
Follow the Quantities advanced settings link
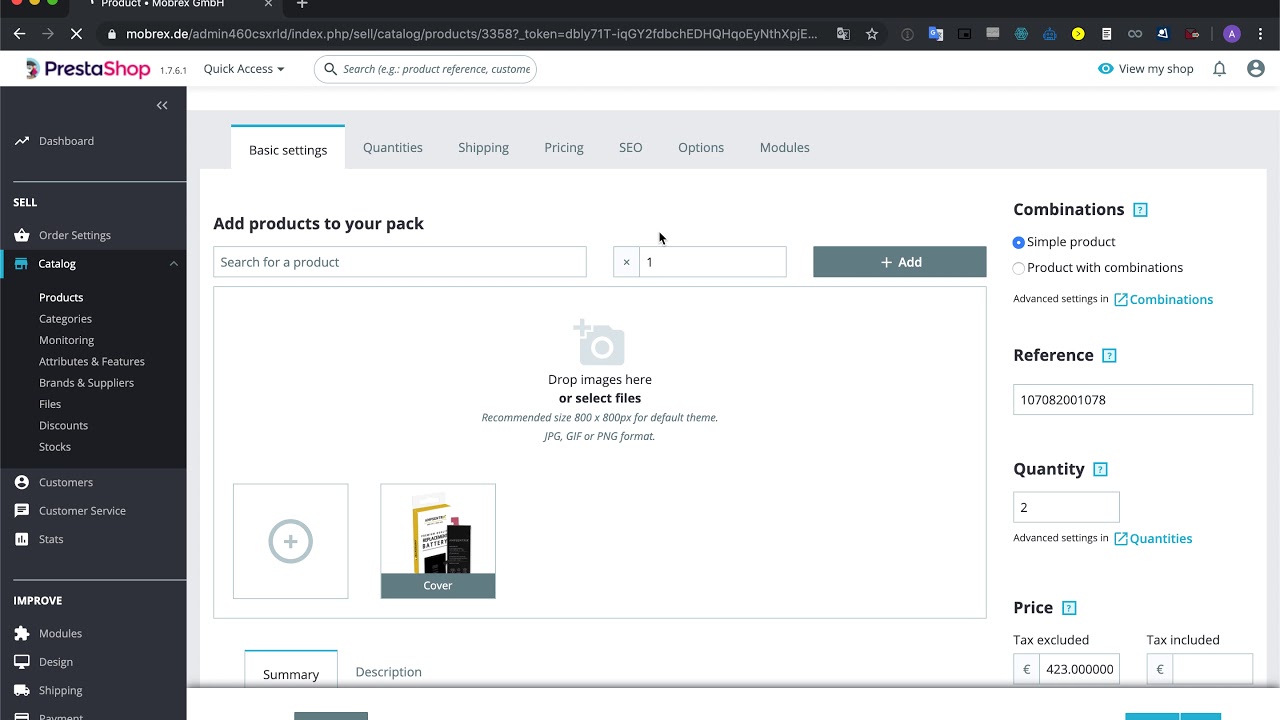(x=1153, y=539)
